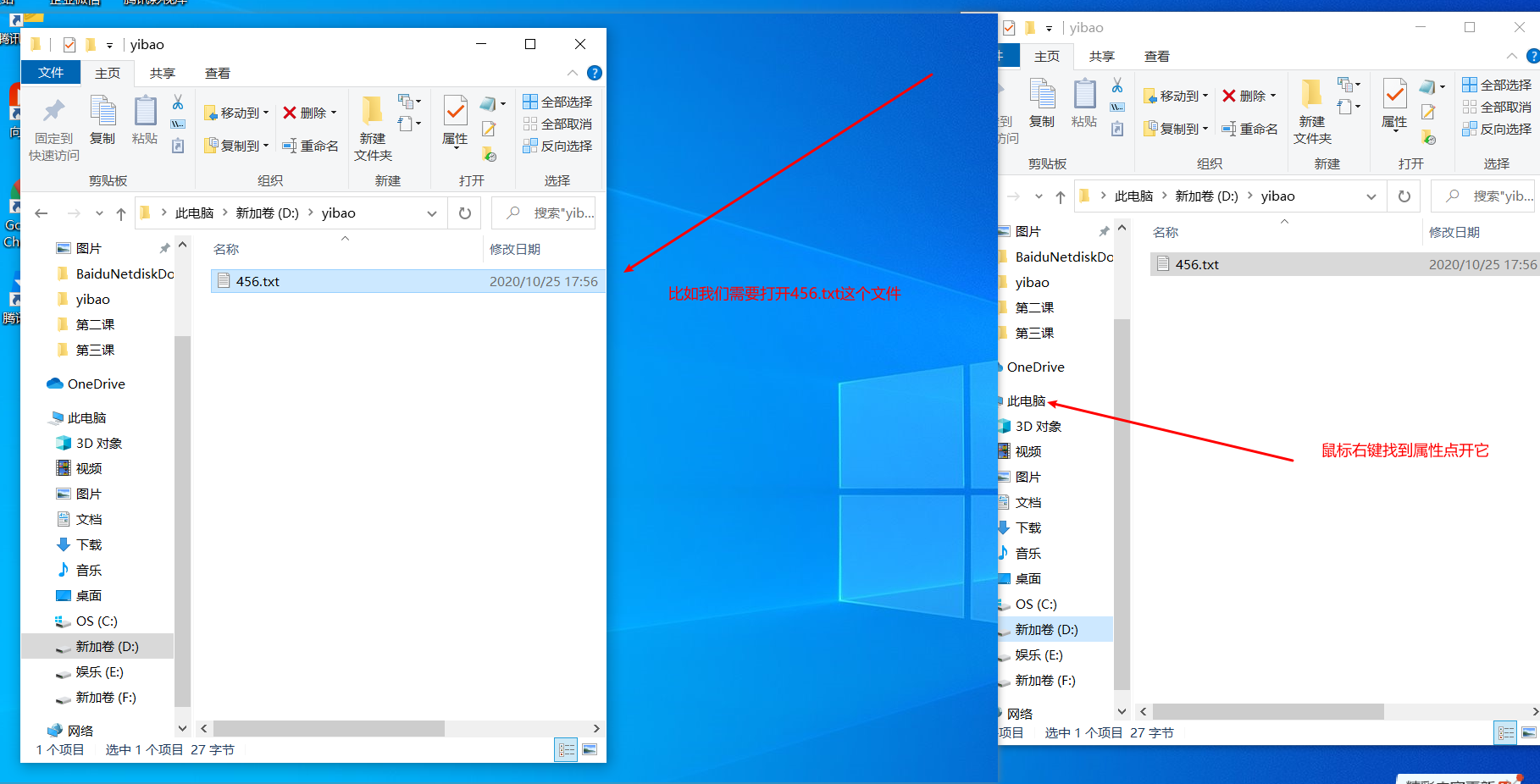Viewport: 1540px width, 784px height.
Task: Collapse the ribbon in left window
Action: pyautogui.click(x=573, y=73)
